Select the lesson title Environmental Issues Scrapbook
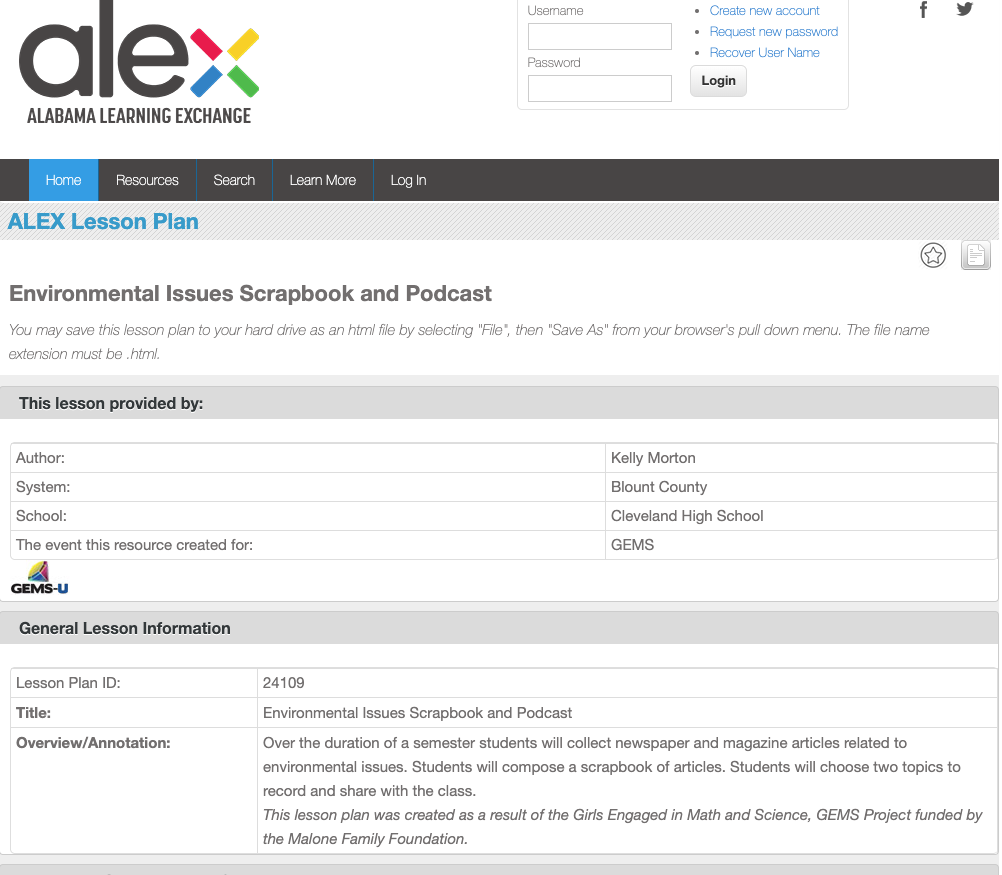The width and height of the screenshot is (1002, 875). coord(249,293)
